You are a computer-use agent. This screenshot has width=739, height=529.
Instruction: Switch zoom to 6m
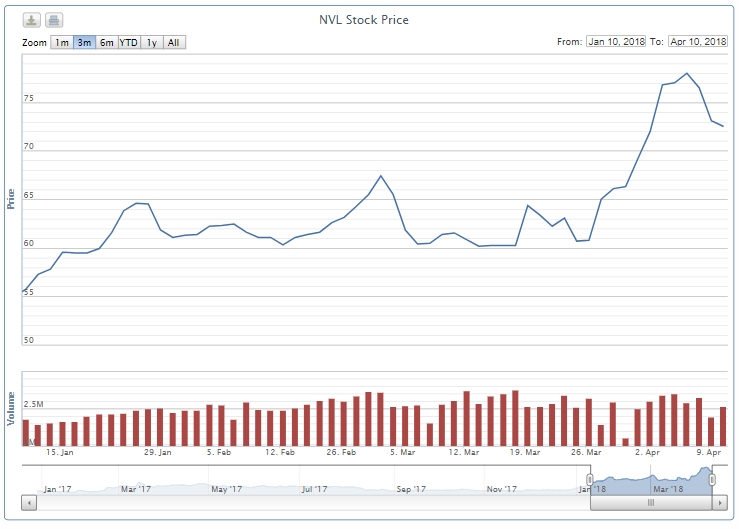107,42
